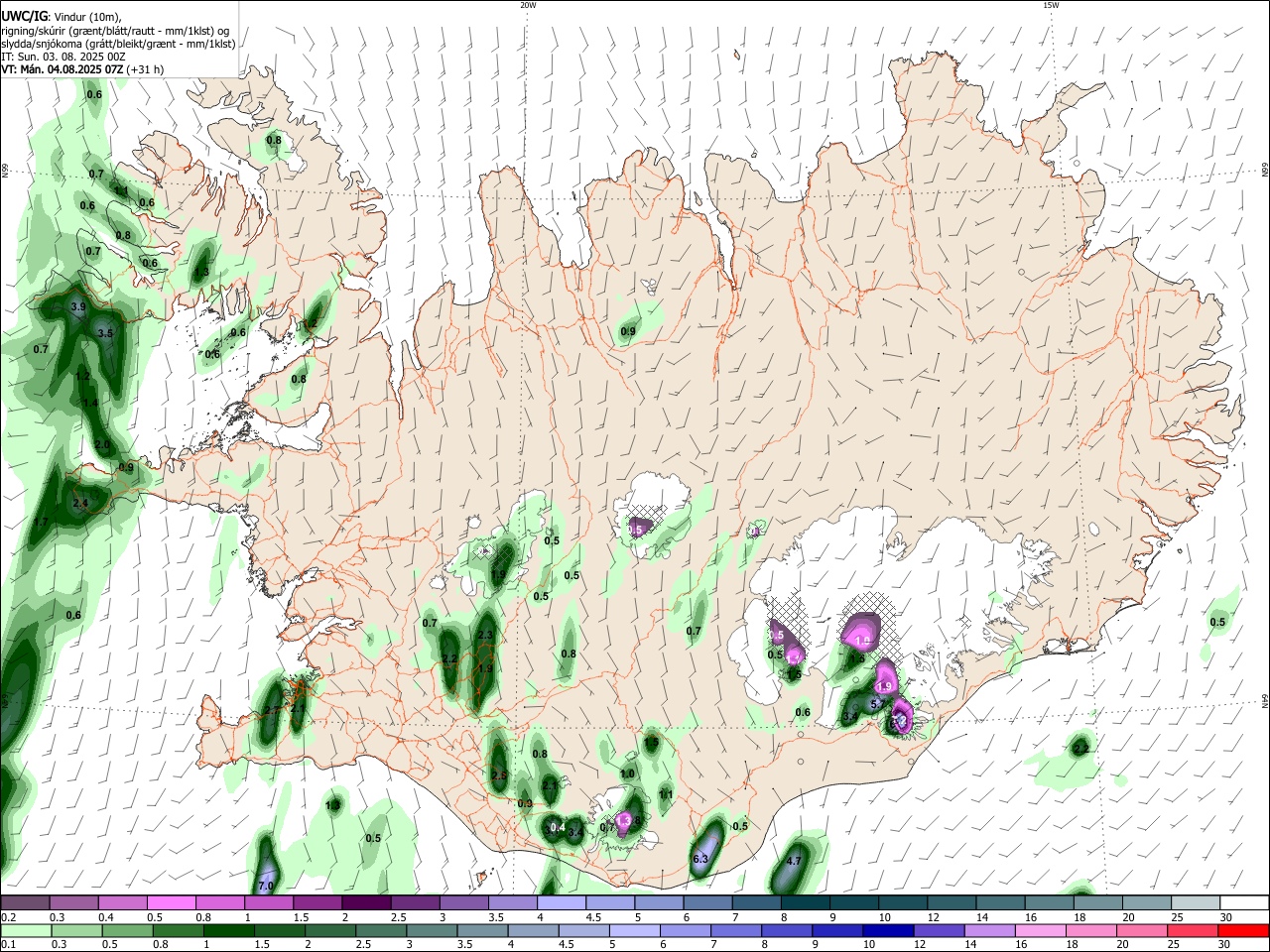Viewport: 1270px width, 952px height.
Task: Pick the bright pink 0.5 swatch in the upper legend row
Action: tap(171, 903)
